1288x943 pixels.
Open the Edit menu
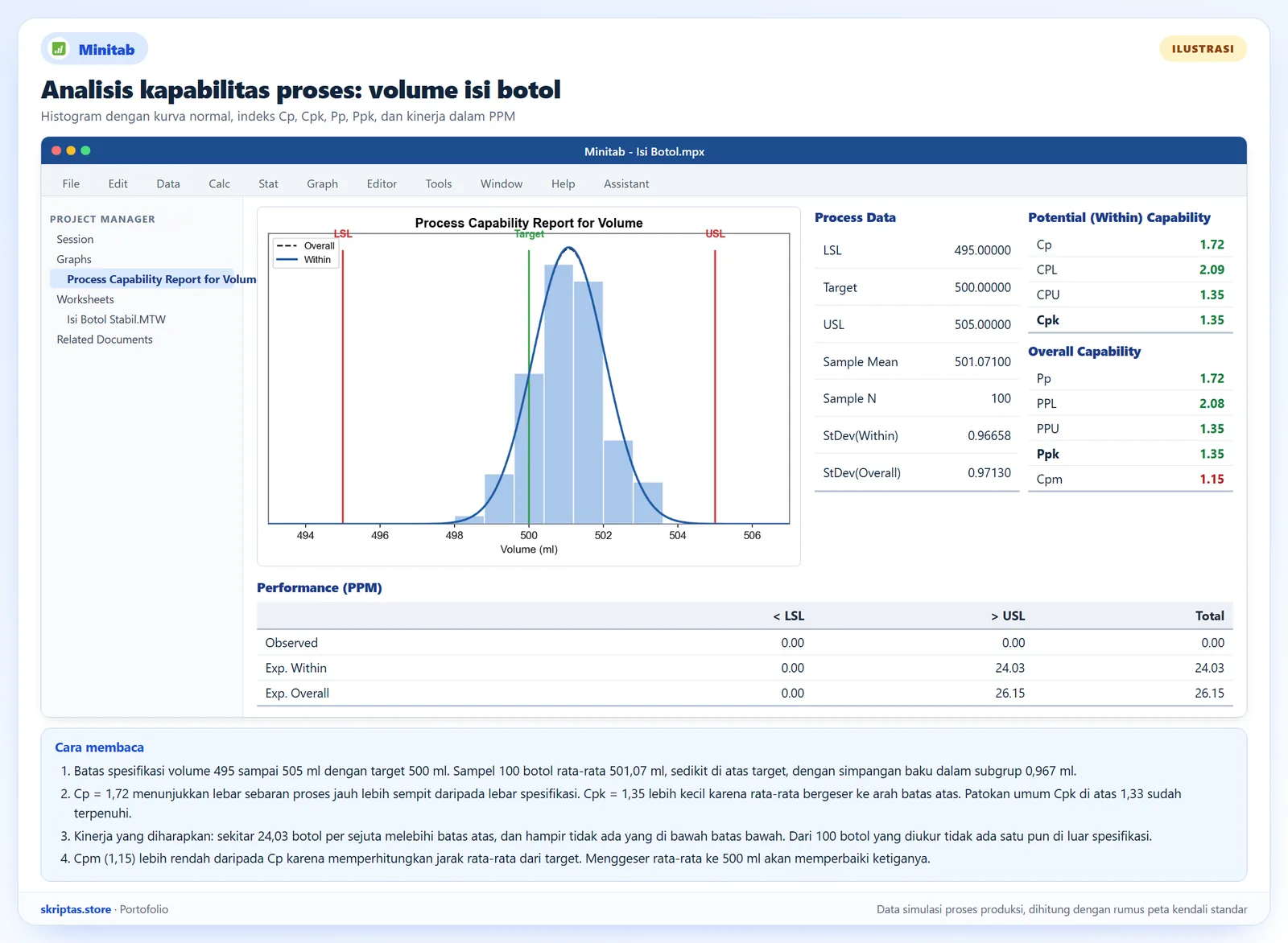point(118,183)
